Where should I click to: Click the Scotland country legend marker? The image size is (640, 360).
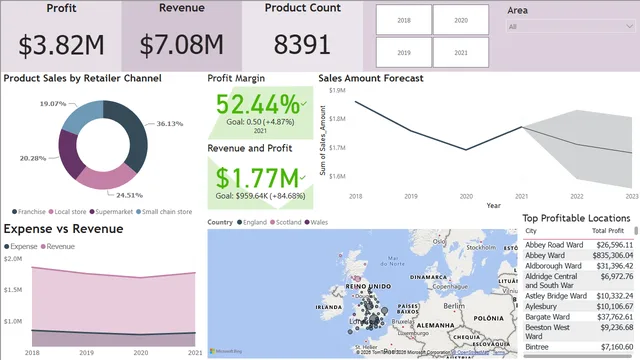click(272, 222)
